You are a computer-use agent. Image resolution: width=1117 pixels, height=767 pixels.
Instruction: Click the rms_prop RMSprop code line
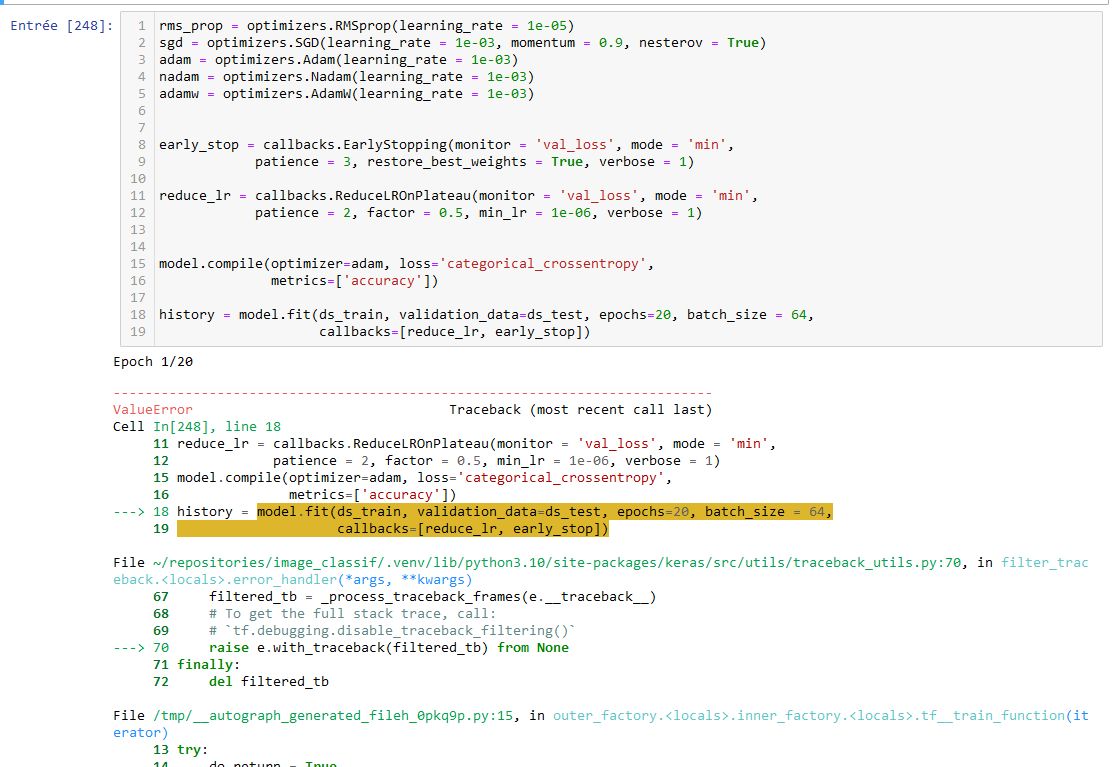pyautogui.click(x=366, y=26)
